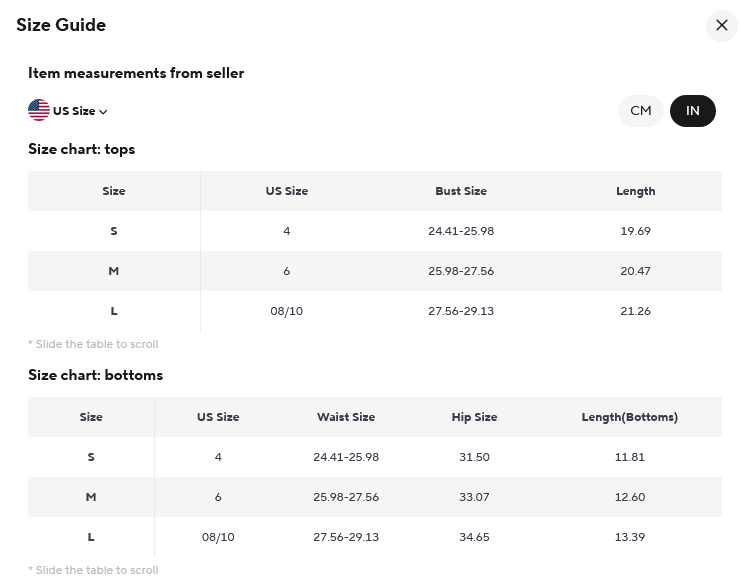The width and height of the screenshot is (750, 585).
Task: Click the 08/10 US size in bottoms
Action: 218,537
